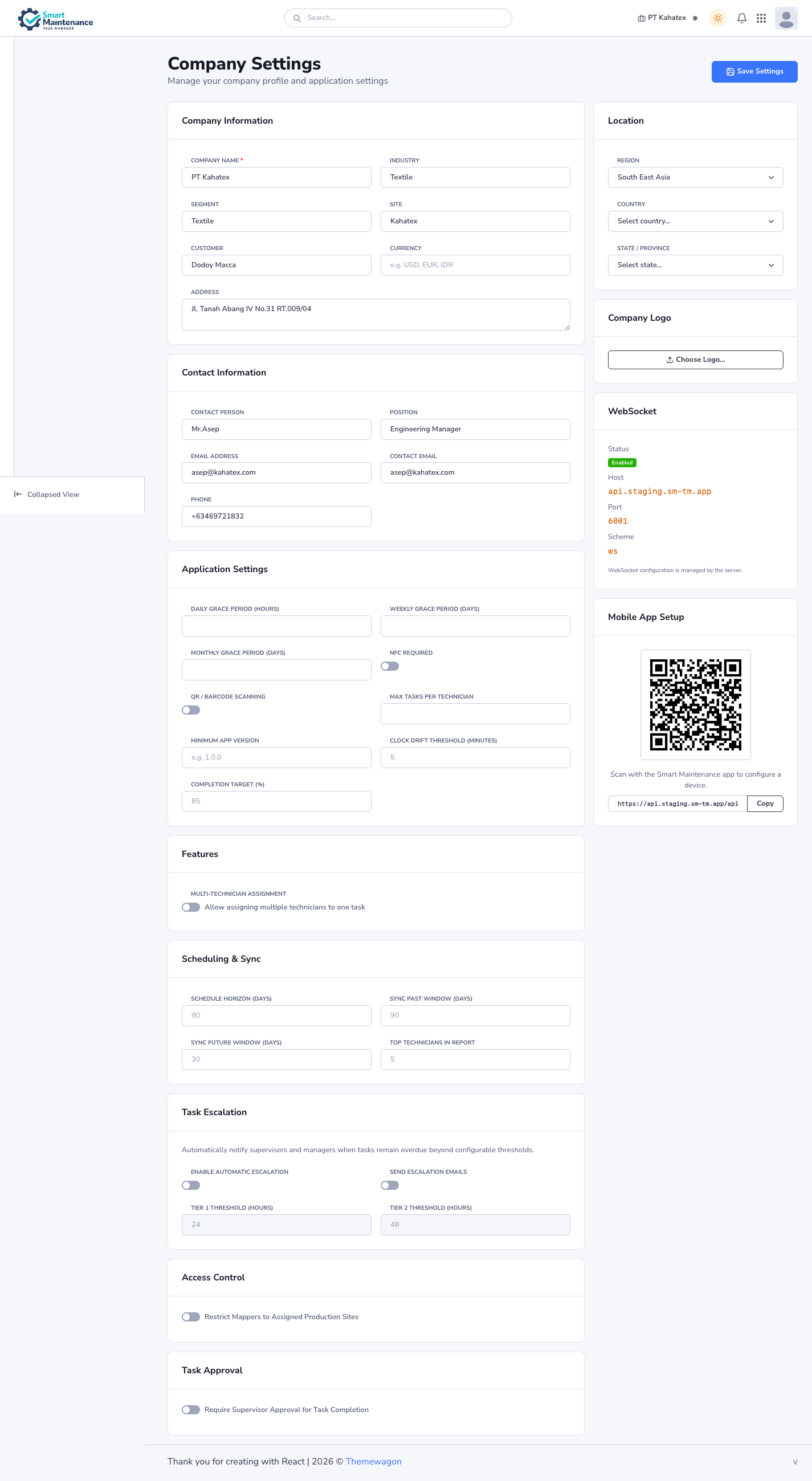Toggle the sun theme switcher icon
The image size is (812, 1481).
(x=717, y=18)
